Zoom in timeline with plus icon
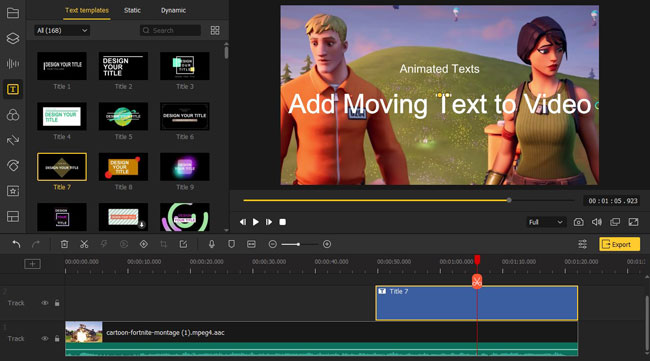Viewport: 650px width, 361px height. pyautogui.click(x=327, y=244)
